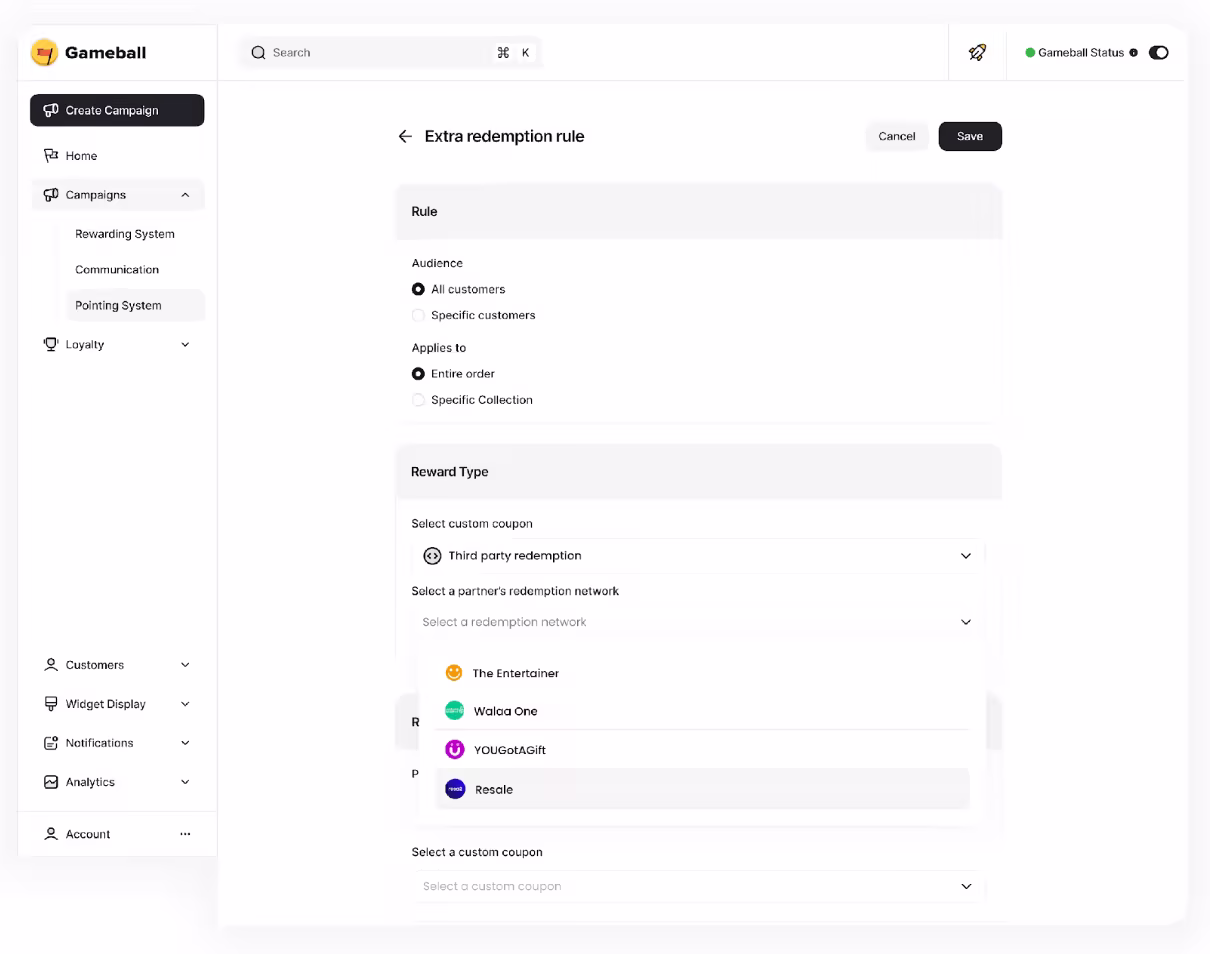The image size is (1210, 954).
Task: Click the Loyalty trophy icon
Action: [51, 344]
